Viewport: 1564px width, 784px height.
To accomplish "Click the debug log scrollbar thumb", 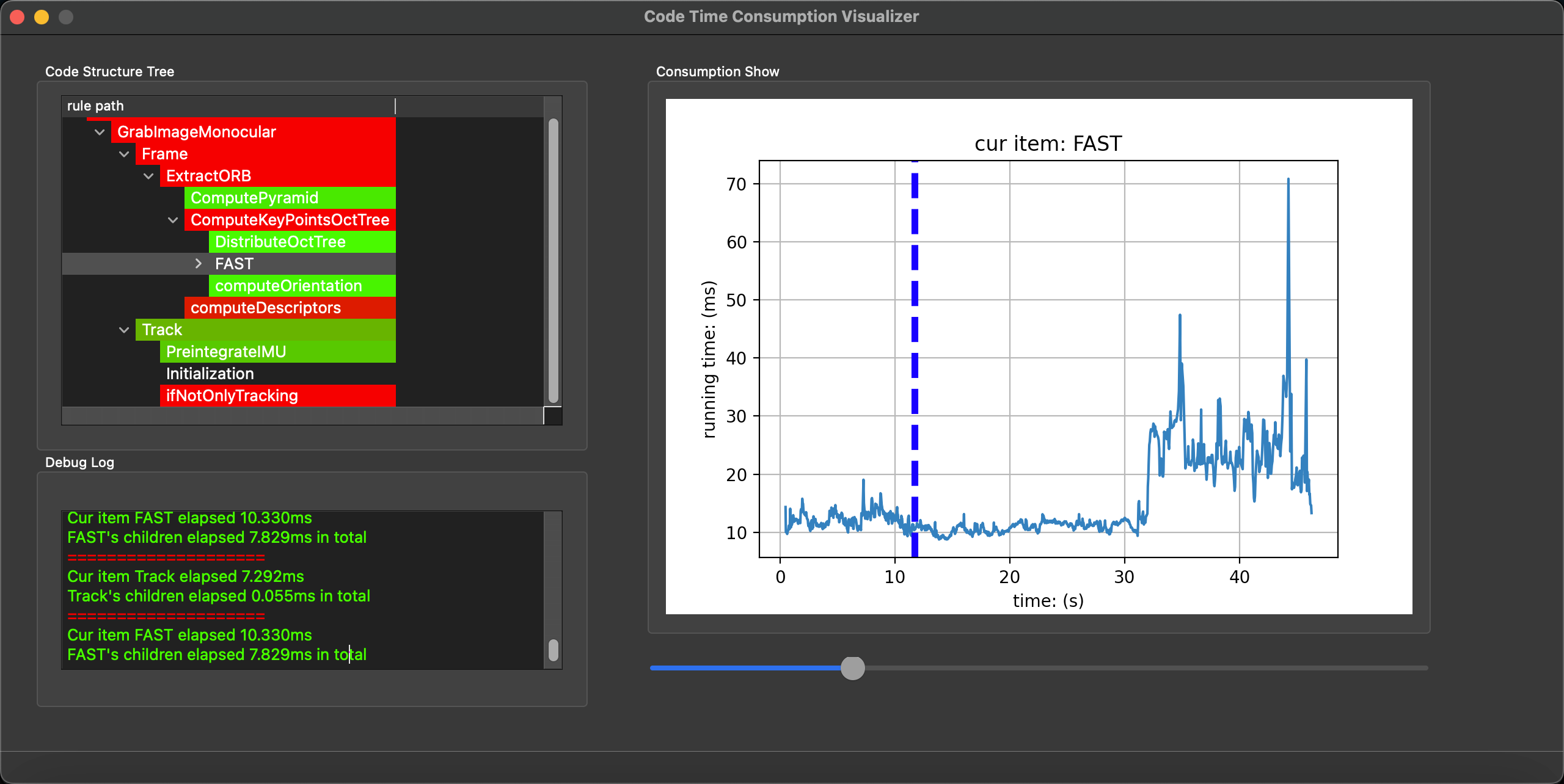I will point(554,650).
